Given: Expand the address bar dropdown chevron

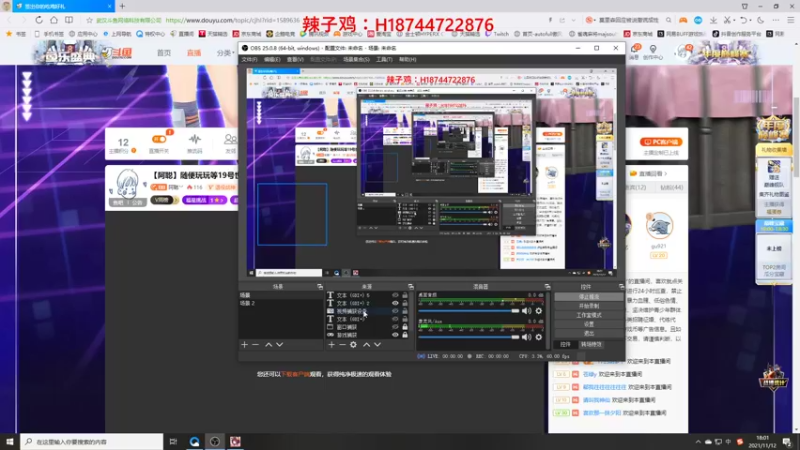Looking at the screenshot, I should [573, 20].
